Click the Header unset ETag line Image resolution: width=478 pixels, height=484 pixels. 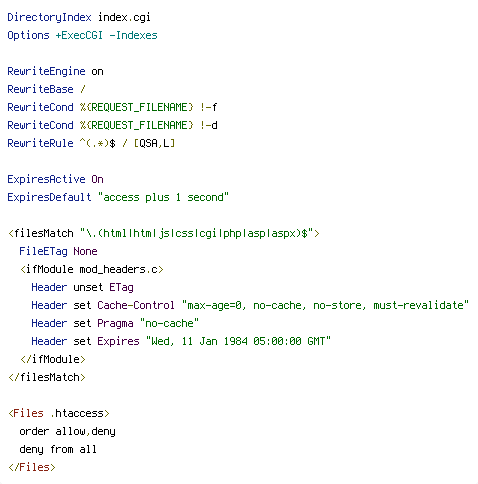pyautogui.click(x=82, y=287)
